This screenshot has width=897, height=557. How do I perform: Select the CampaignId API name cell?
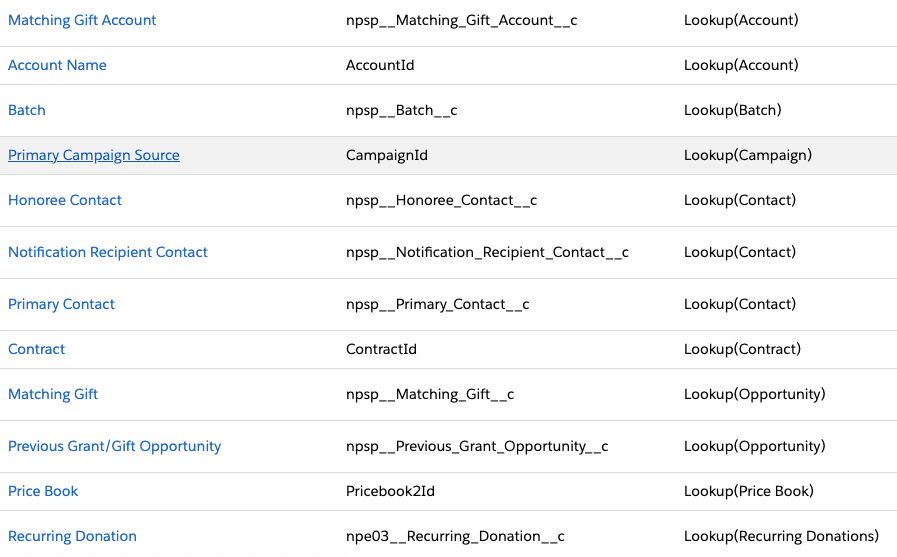click(x=387, y=156)
